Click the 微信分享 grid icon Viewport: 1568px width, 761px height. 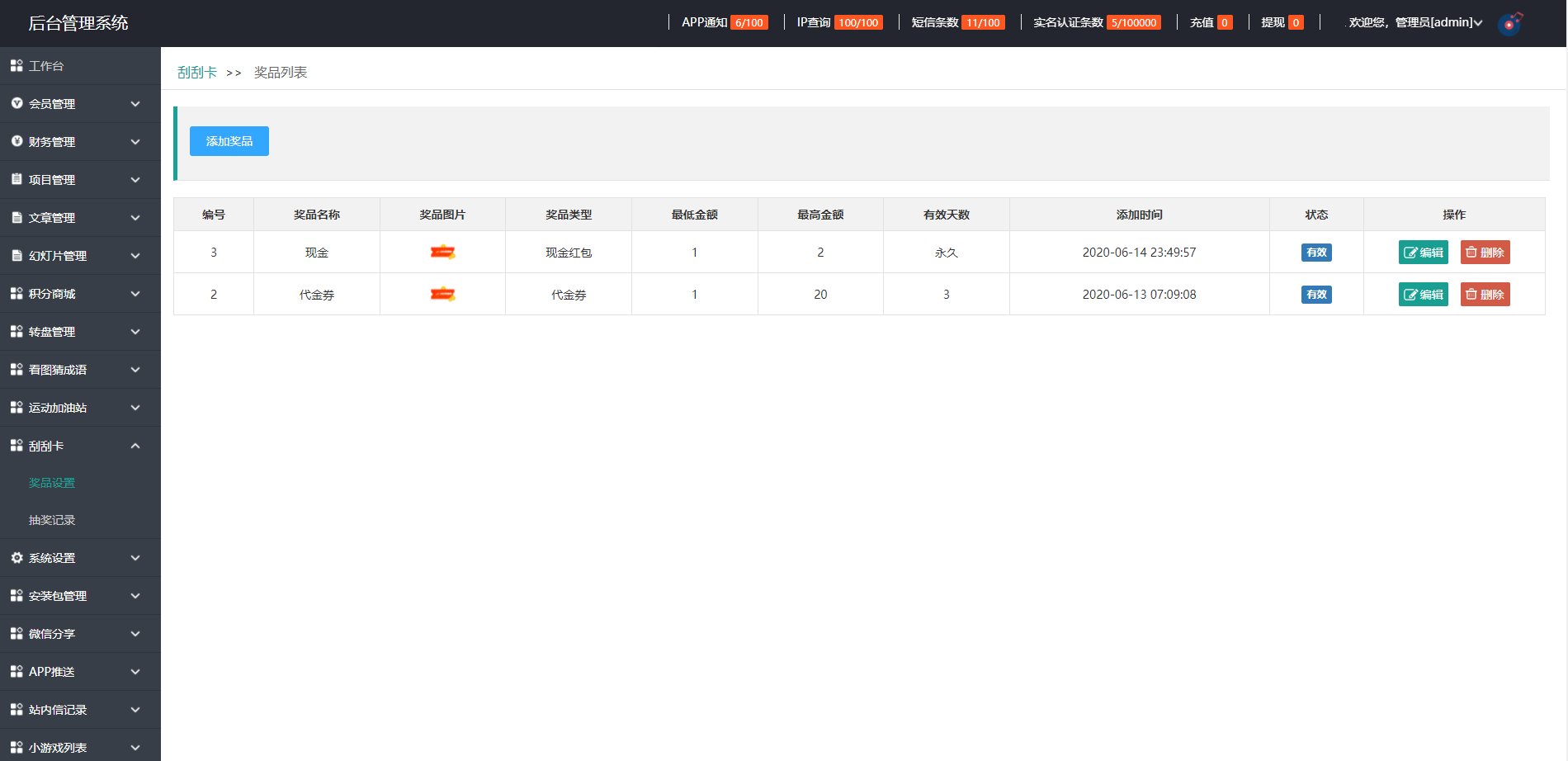[17, 634]
